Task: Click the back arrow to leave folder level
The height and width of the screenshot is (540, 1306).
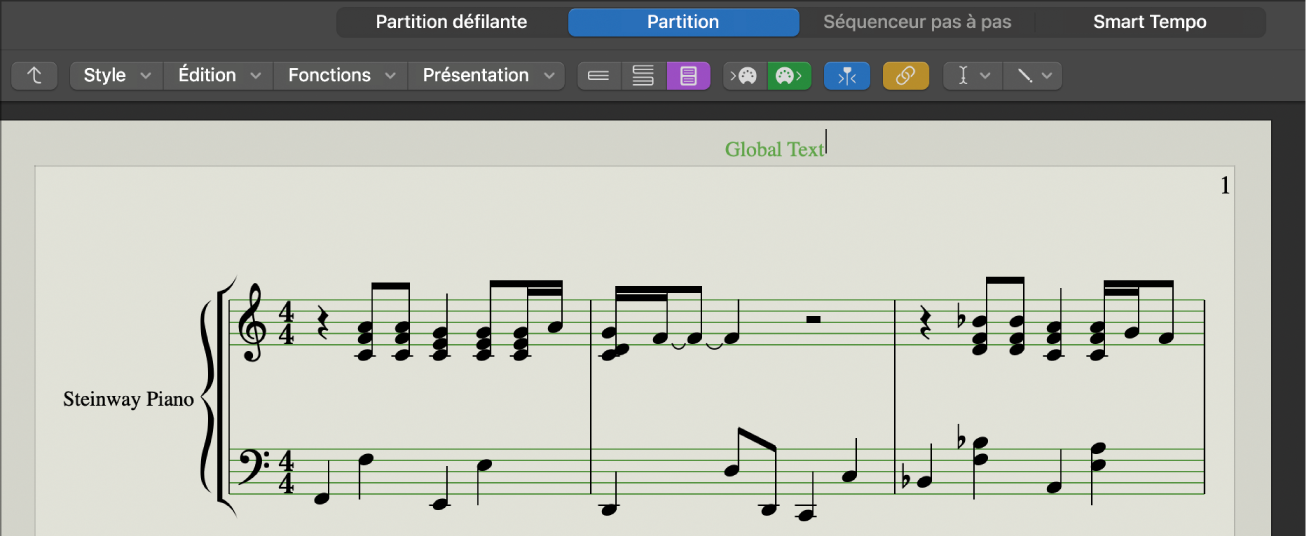Action: point(35,76)
